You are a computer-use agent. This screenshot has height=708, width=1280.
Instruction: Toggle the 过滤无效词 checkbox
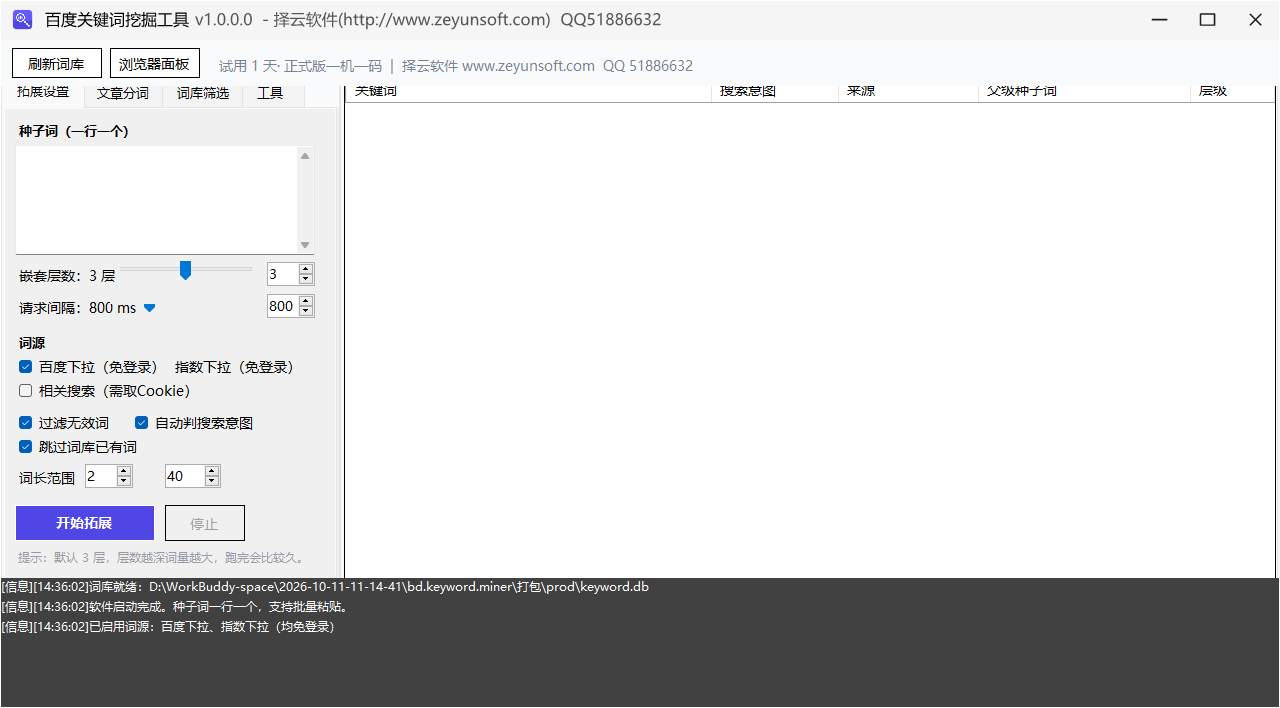(x=26, y=423)
